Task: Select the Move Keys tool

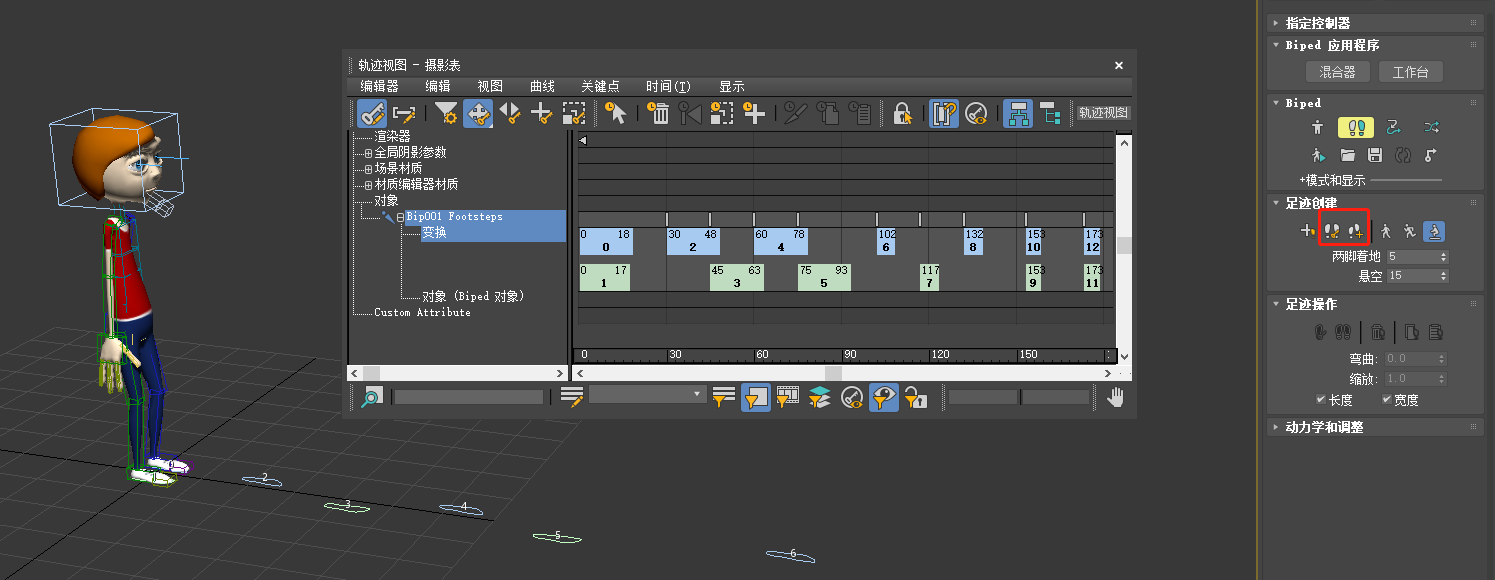Action: [x=477, y=113]
